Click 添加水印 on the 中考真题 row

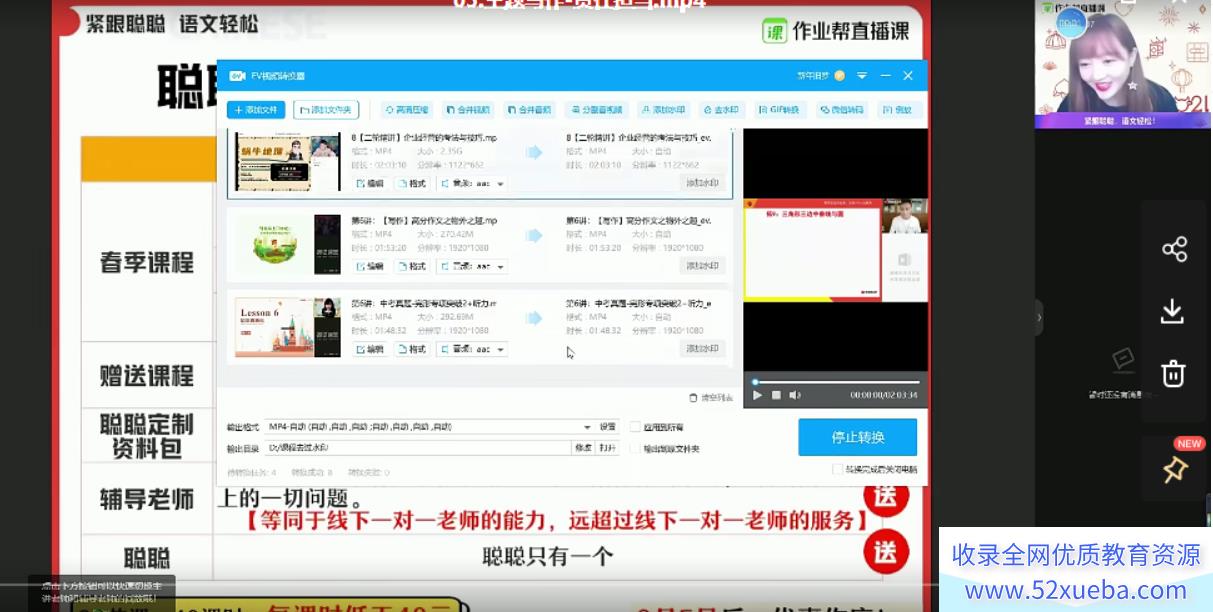(702, 349)
